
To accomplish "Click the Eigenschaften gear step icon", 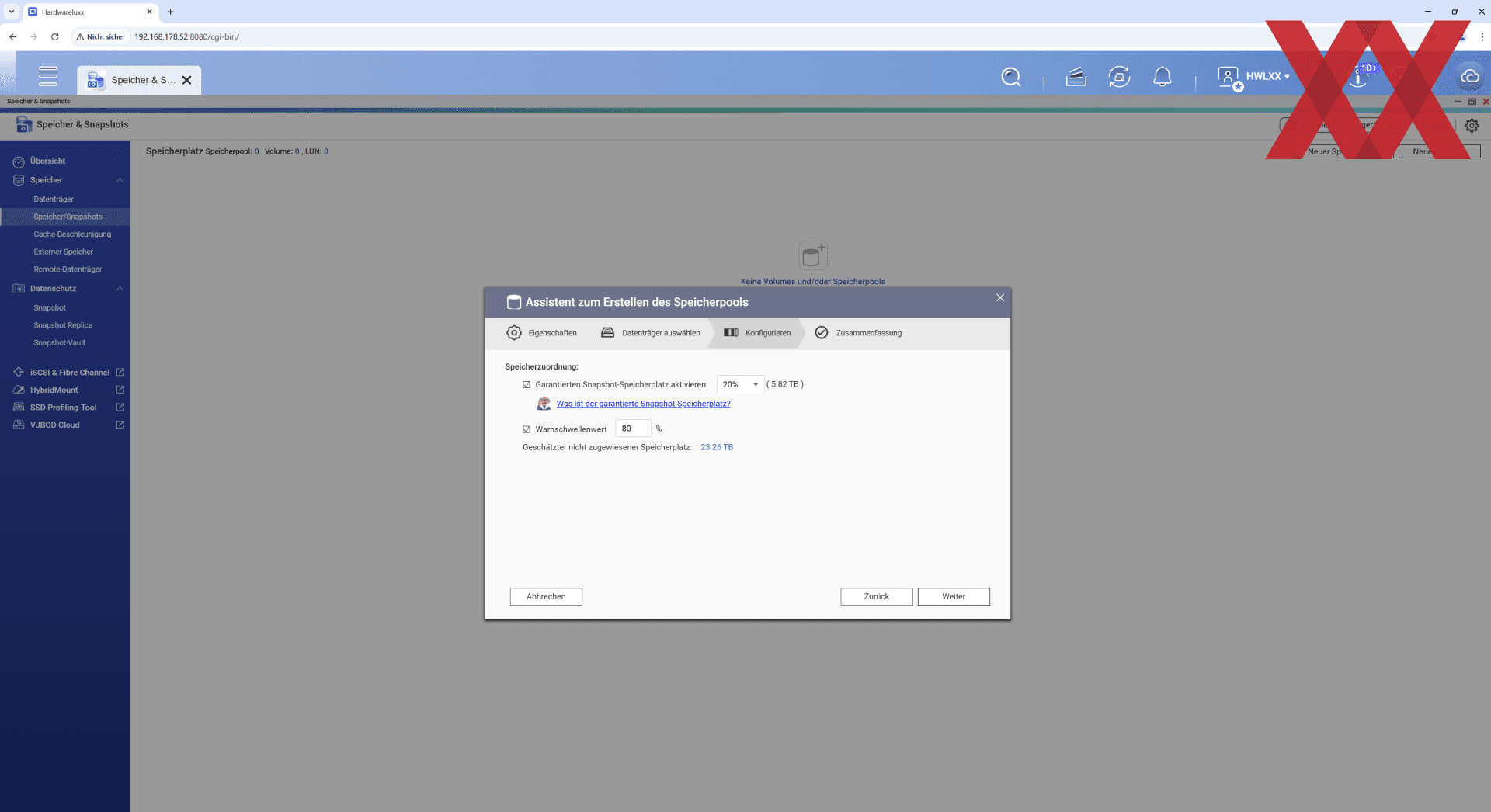I will click(514, 333).
